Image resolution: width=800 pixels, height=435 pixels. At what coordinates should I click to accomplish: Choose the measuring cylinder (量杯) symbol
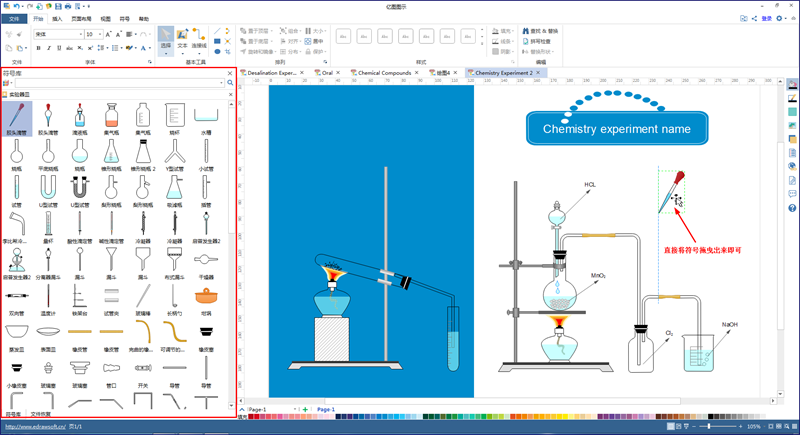(48, 224)
